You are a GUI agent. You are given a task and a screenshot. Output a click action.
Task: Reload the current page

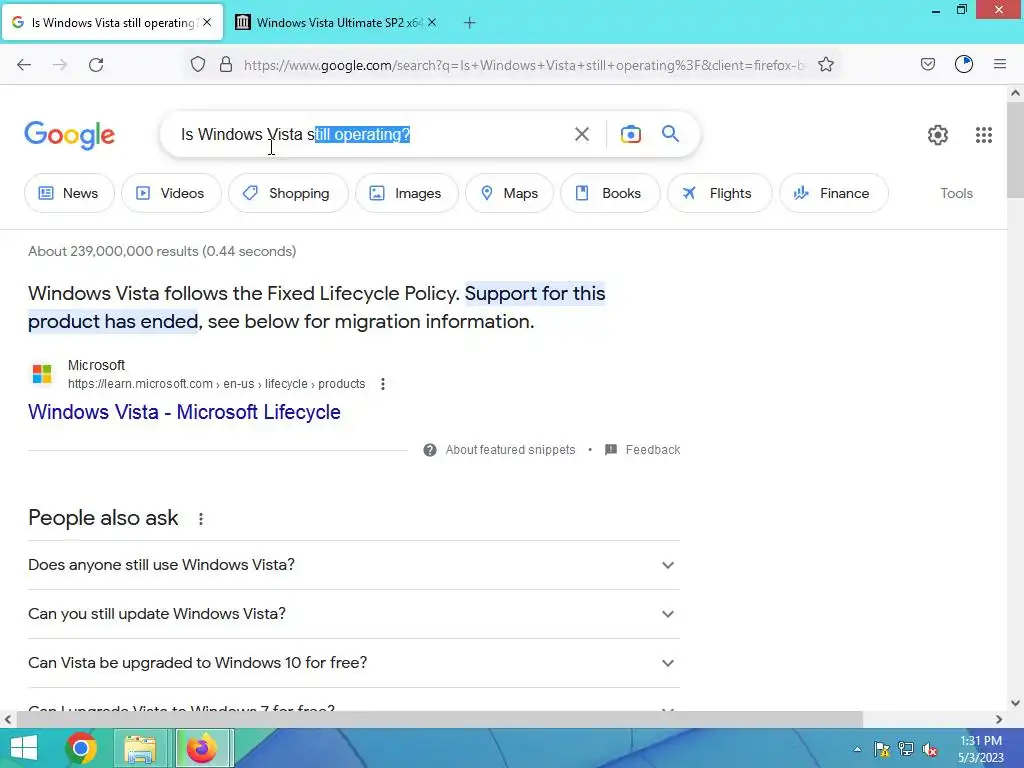(96, 65)
